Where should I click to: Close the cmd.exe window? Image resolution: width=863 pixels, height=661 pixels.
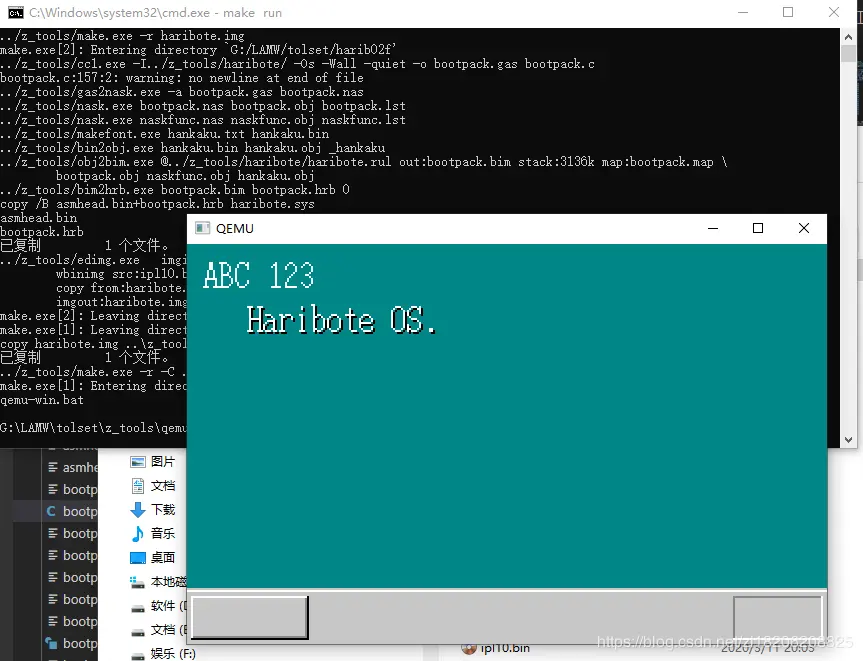(834, 12)
